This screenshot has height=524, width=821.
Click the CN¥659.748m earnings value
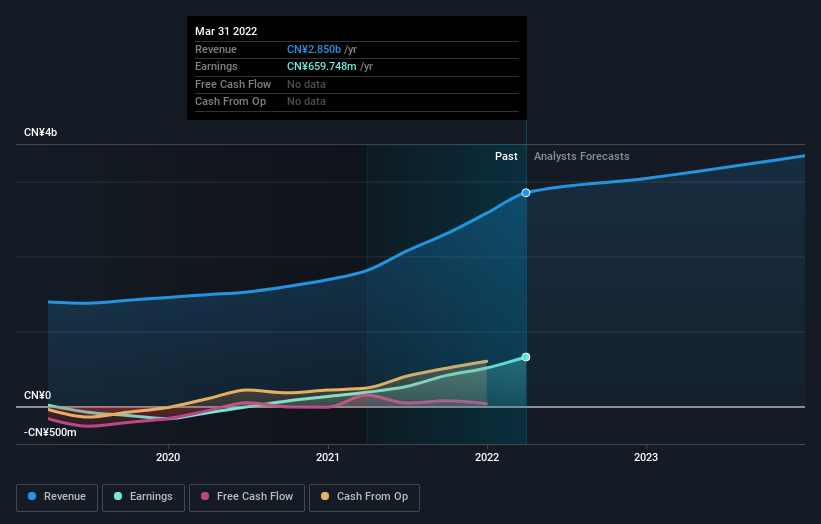pos(321,66)
